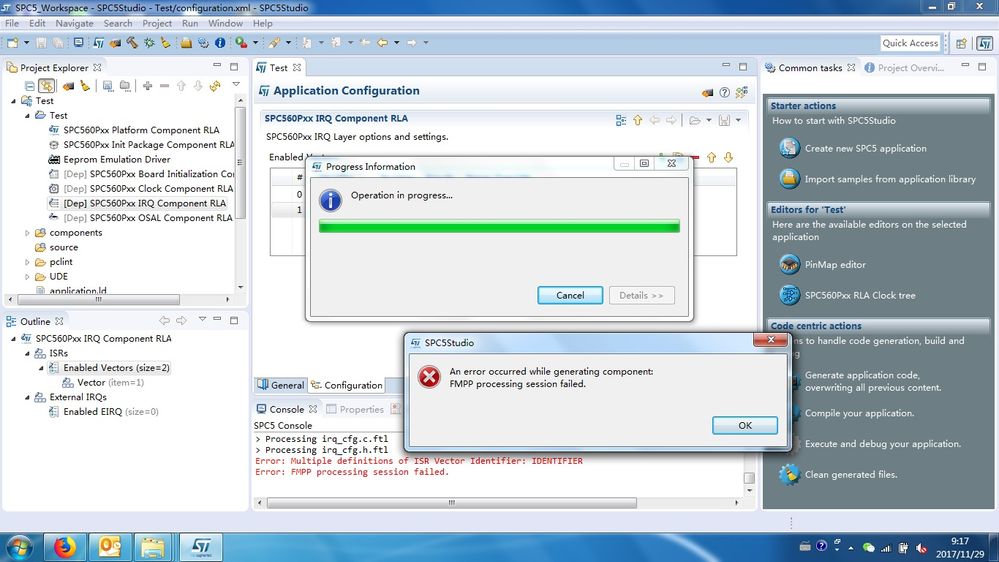
Task: Click the PinMap editor chip icon
Action: [789, 264]
